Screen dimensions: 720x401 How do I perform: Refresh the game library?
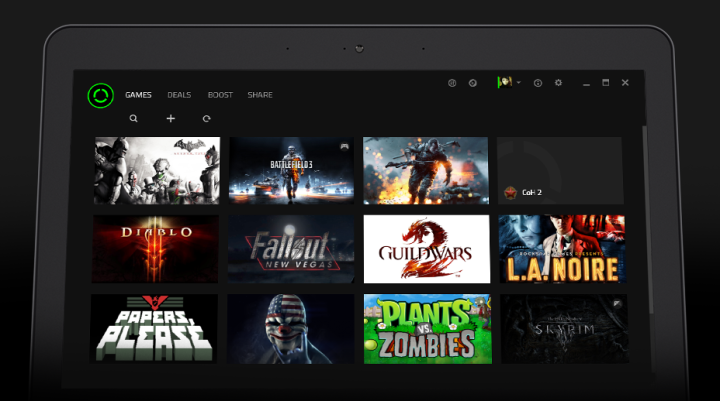click(207, 119)
